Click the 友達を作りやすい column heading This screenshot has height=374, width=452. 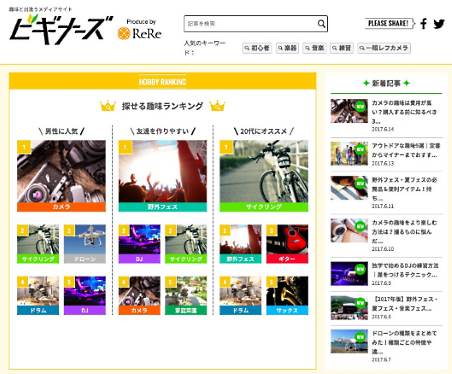[163, 131]
